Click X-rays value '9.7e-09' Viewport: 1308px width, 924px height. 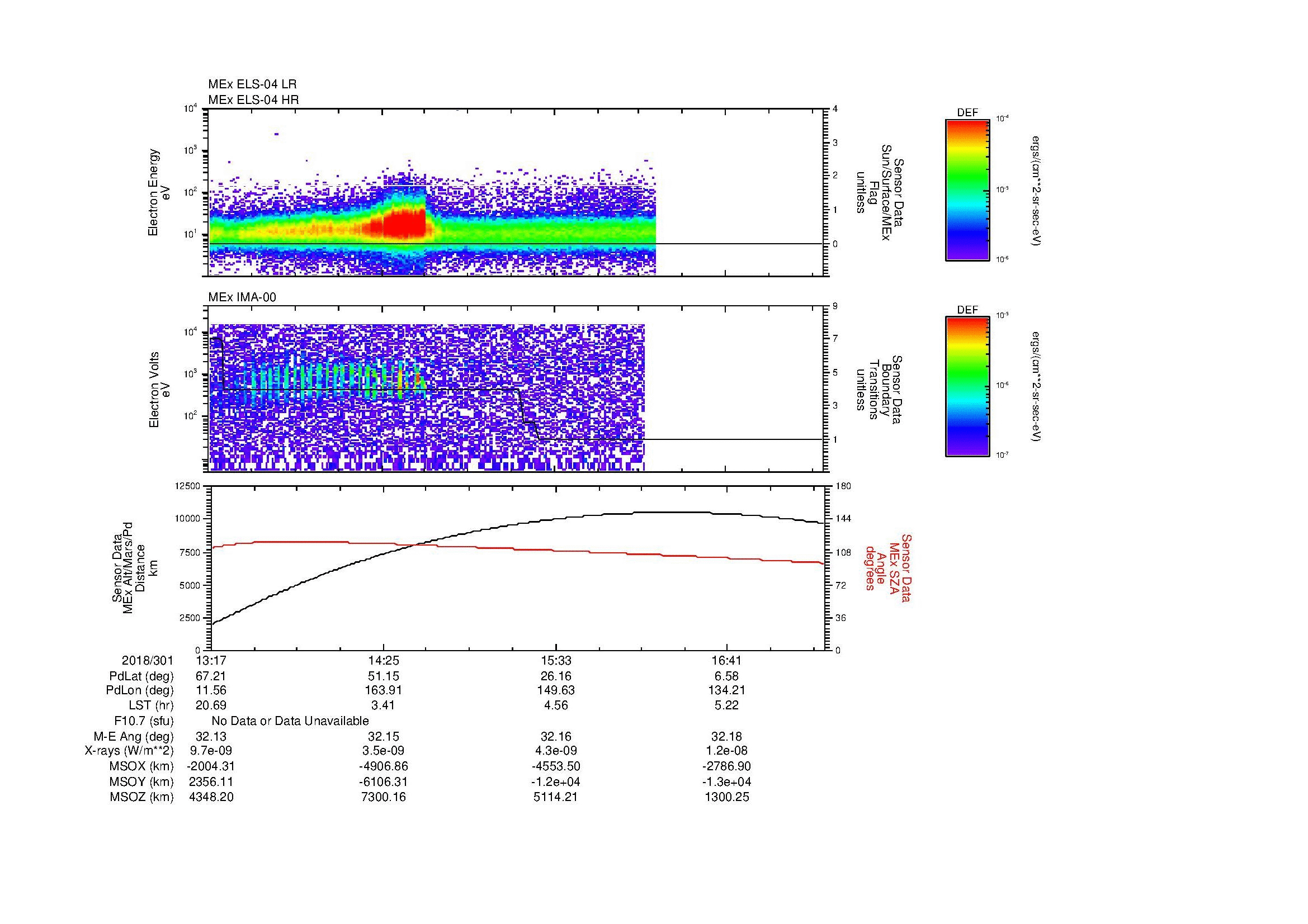coord(211,751)
